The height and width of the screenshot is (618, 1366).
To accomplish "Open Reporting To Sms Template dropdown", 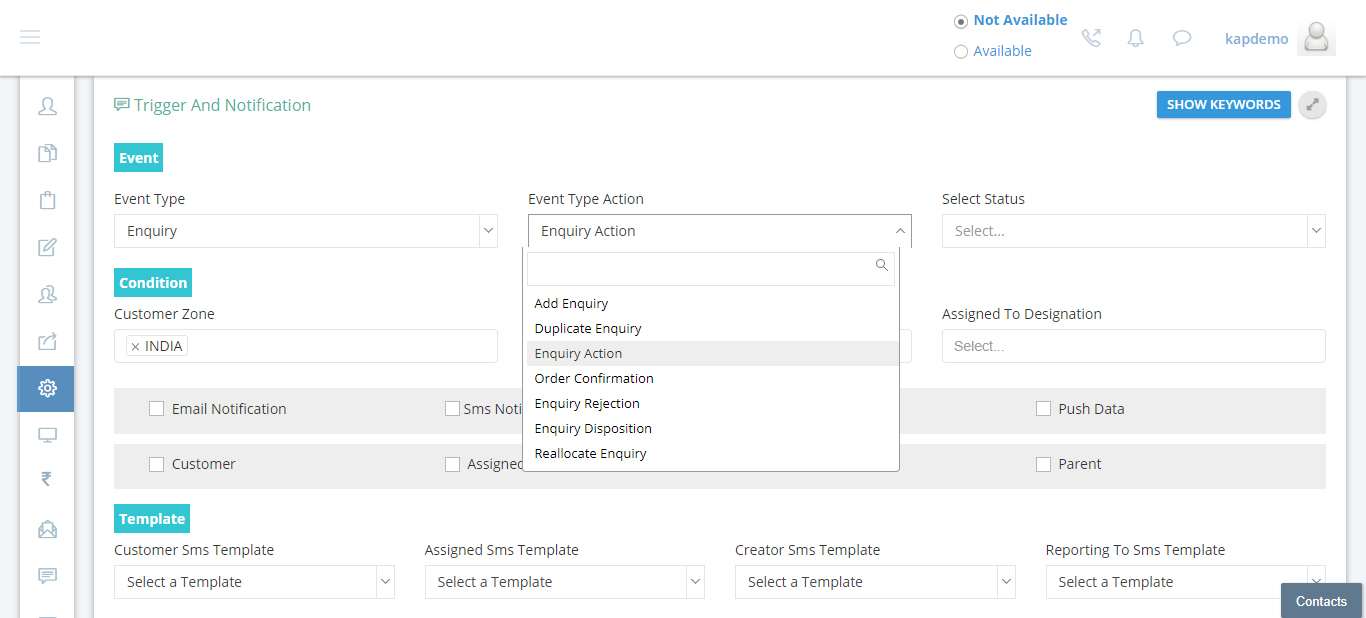I will 1186,582.
